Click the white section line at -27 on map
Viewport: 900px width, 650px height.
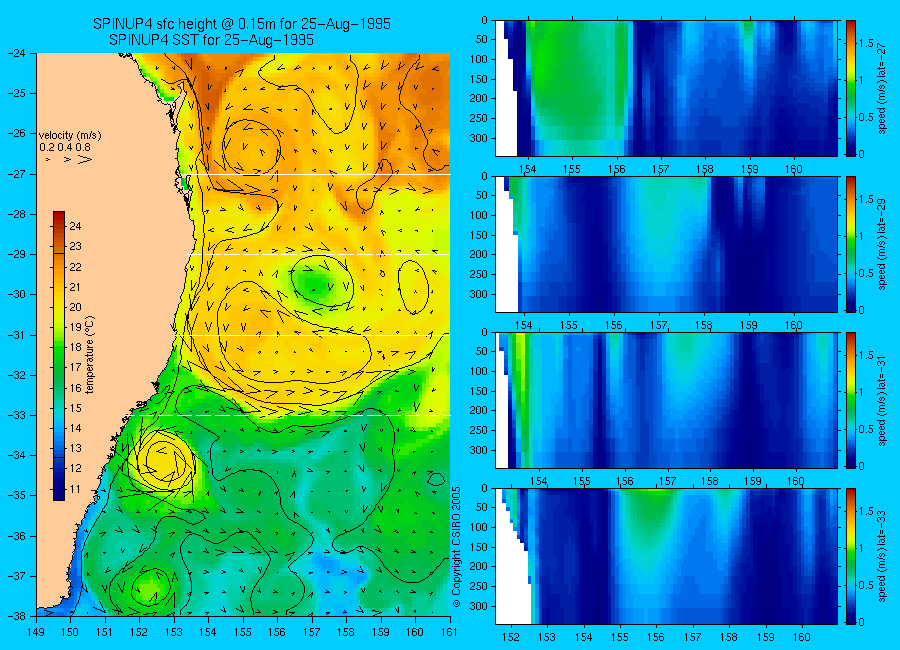pos(319,174)
